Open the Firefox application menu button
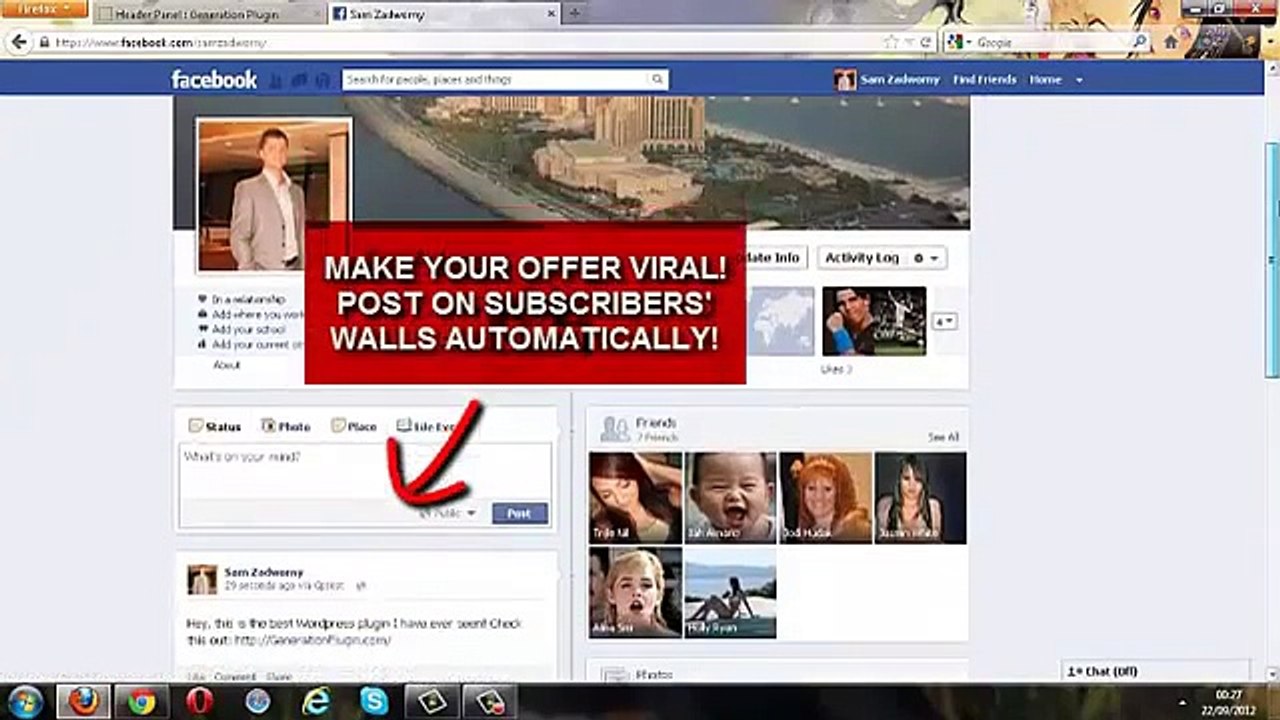Screen dimensions: 1280x720 (x=44, y=9)
